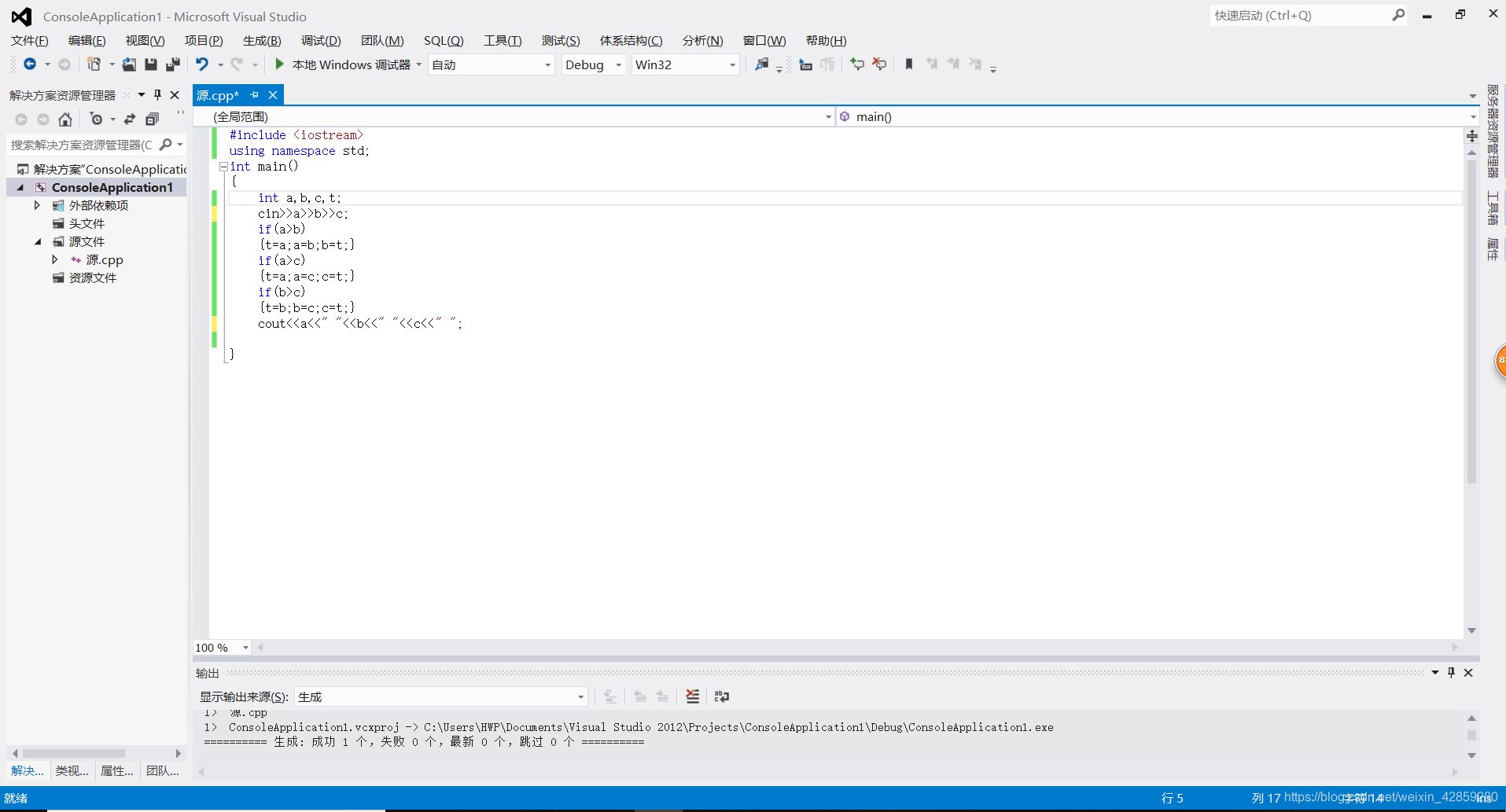Click the navigate backward arrow in toolbar
1506x812 pixels.
pyautogui.click(x=30, y=64)
